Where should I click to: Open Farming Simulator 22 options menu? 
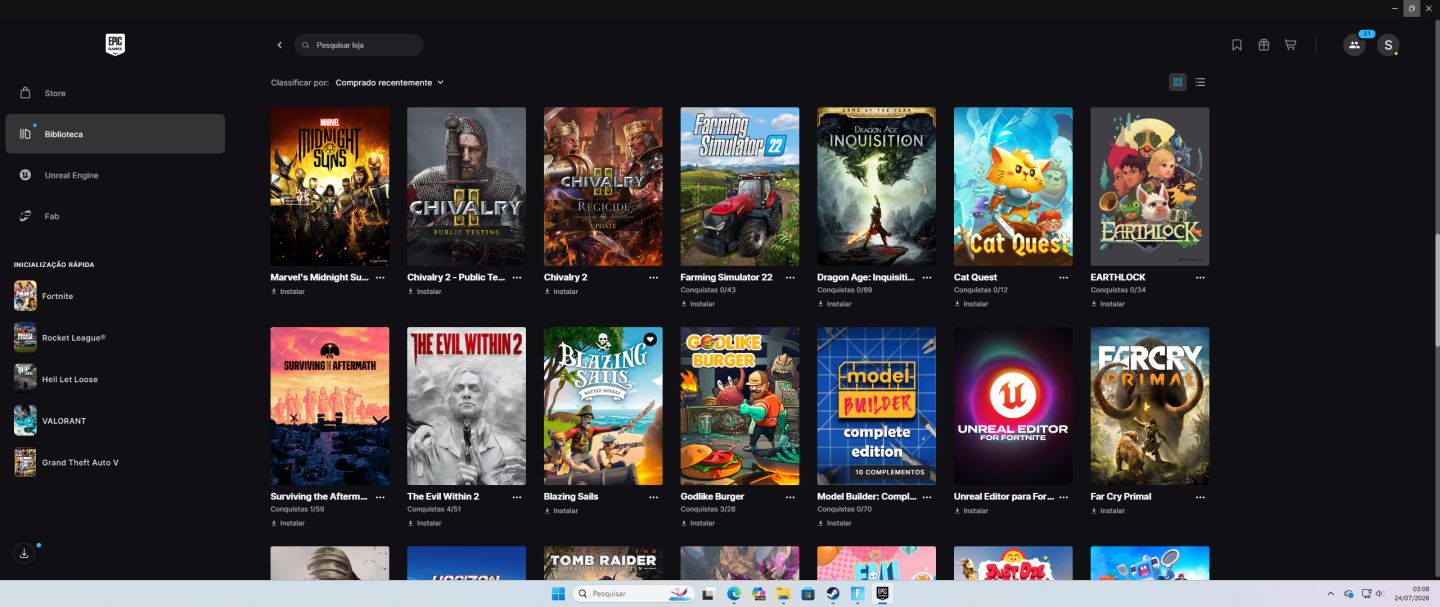[790, 277]
